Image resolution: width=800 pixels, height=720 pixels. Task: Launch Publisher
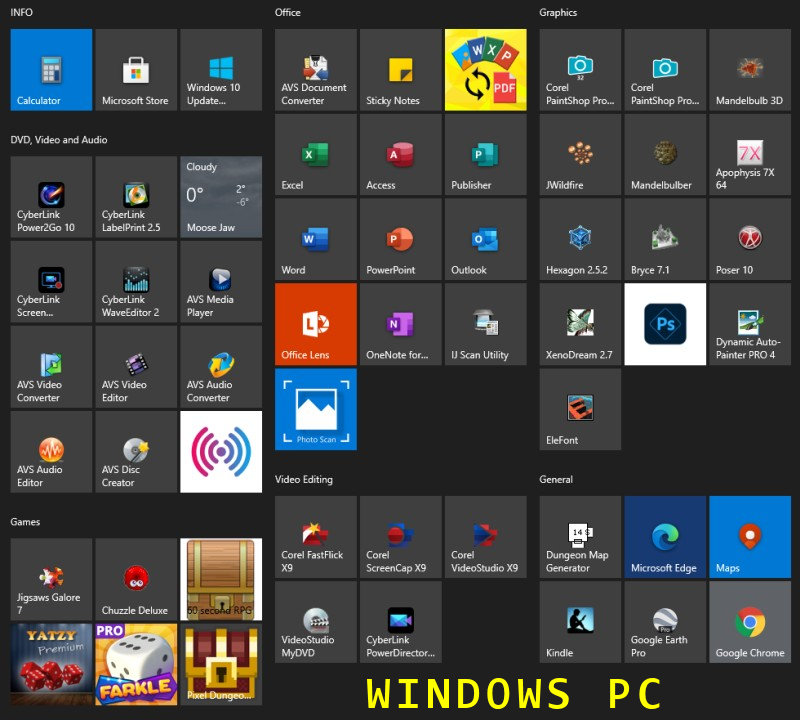(x=486, y=155)
